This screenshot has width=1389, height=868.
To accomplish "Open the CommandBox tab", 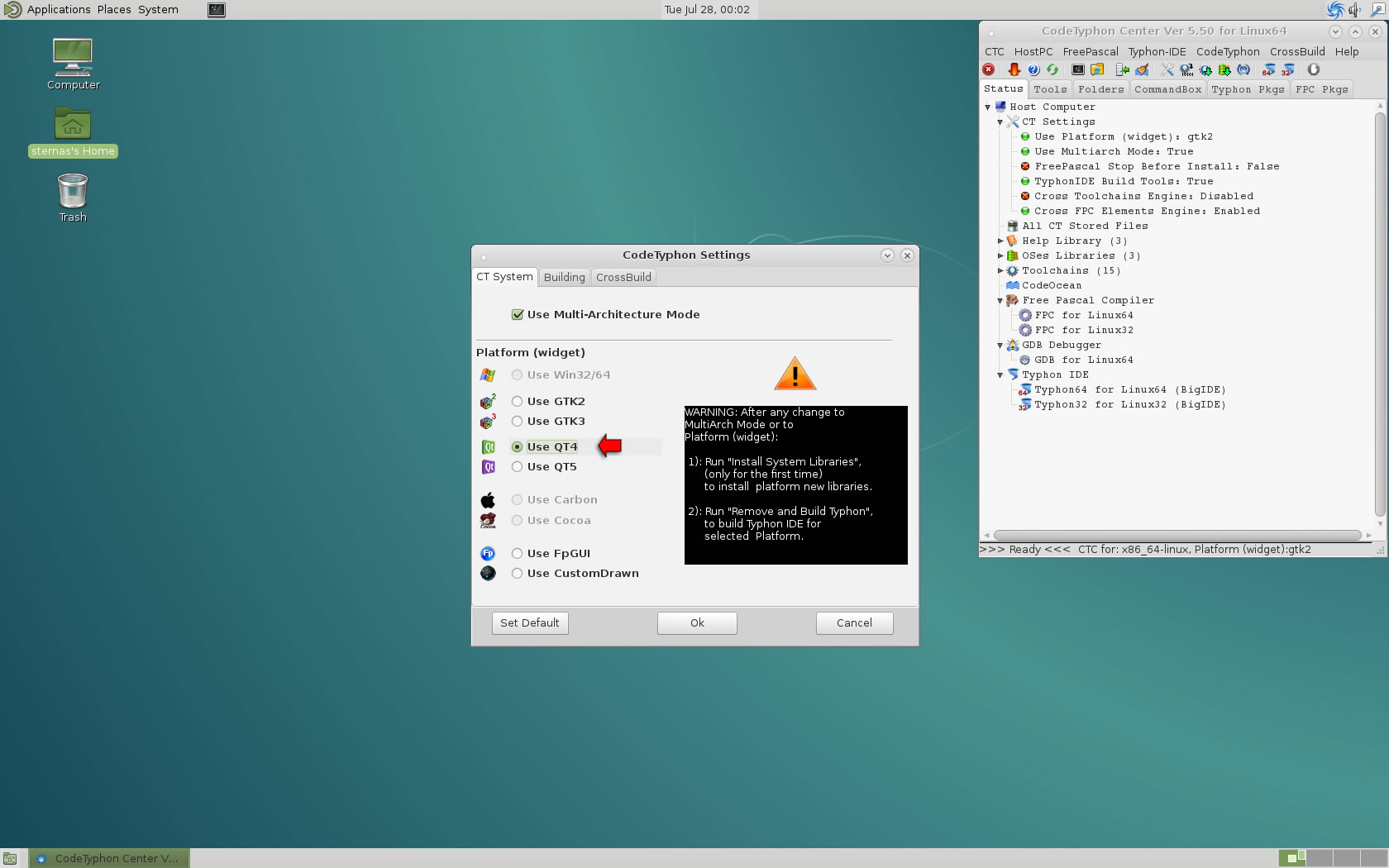I will [x=1167, y=89].
